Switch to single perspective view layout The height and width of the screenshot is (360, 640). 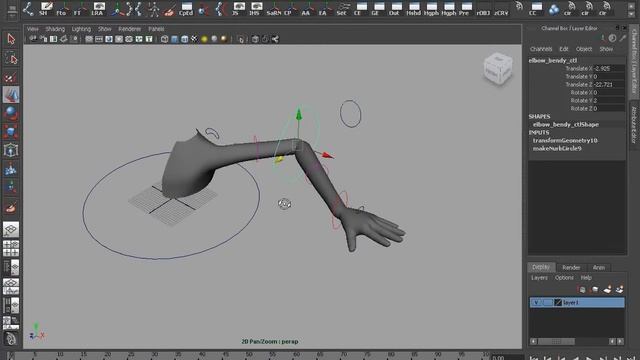click(11, 230)
